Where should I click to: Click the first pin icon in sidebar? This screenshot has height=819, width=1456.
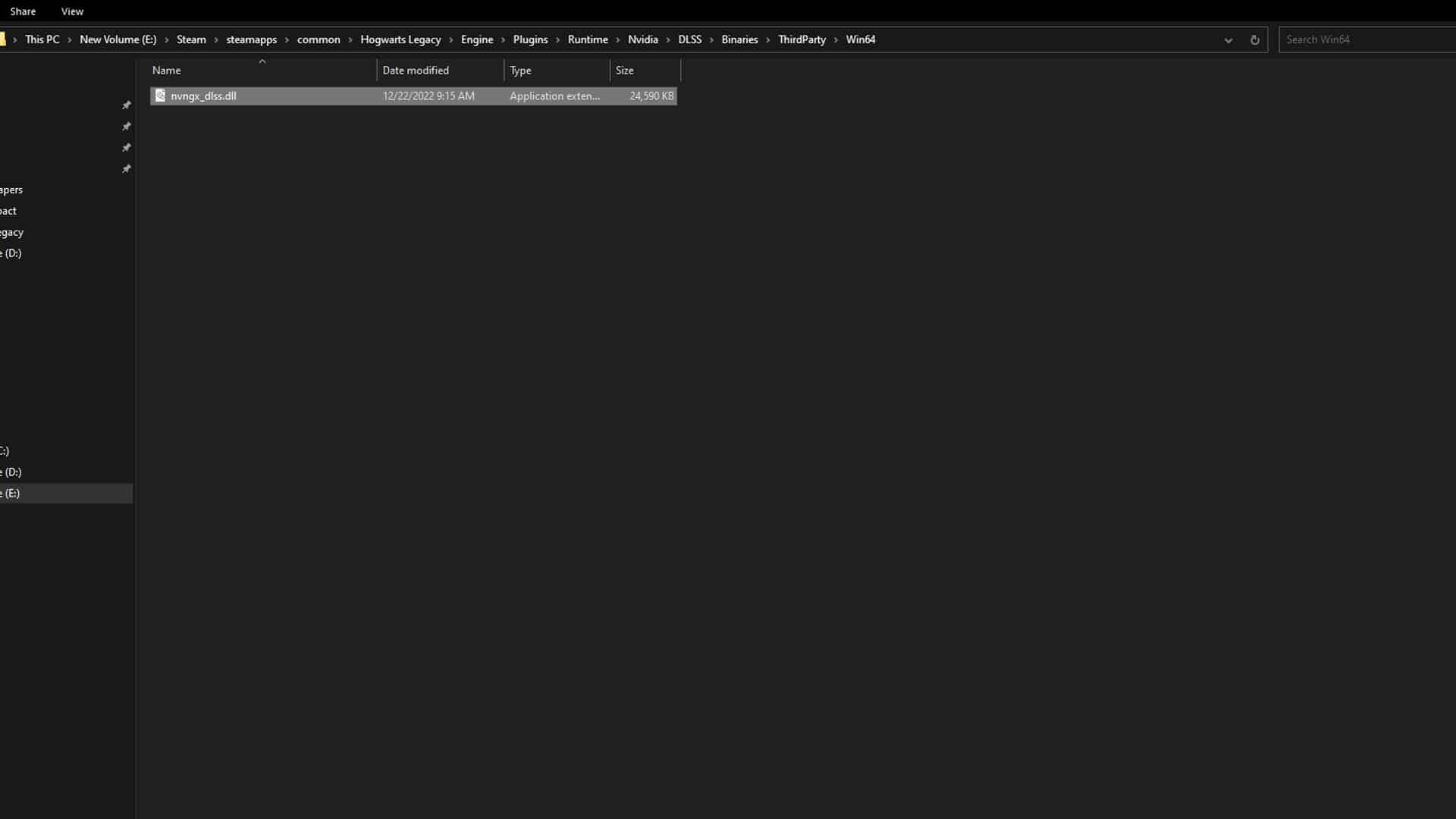tap(127, 105)
